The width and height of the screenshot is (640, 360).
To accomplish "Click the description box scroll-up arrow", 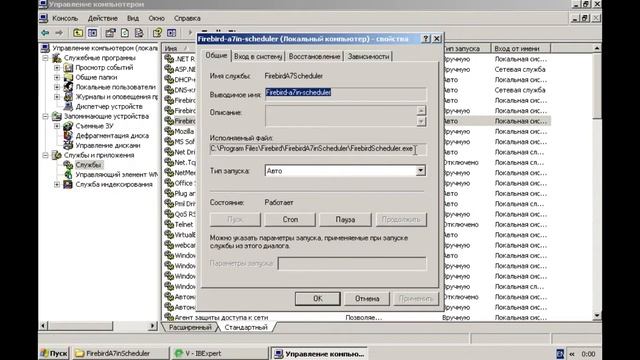I will pos(421,111).
